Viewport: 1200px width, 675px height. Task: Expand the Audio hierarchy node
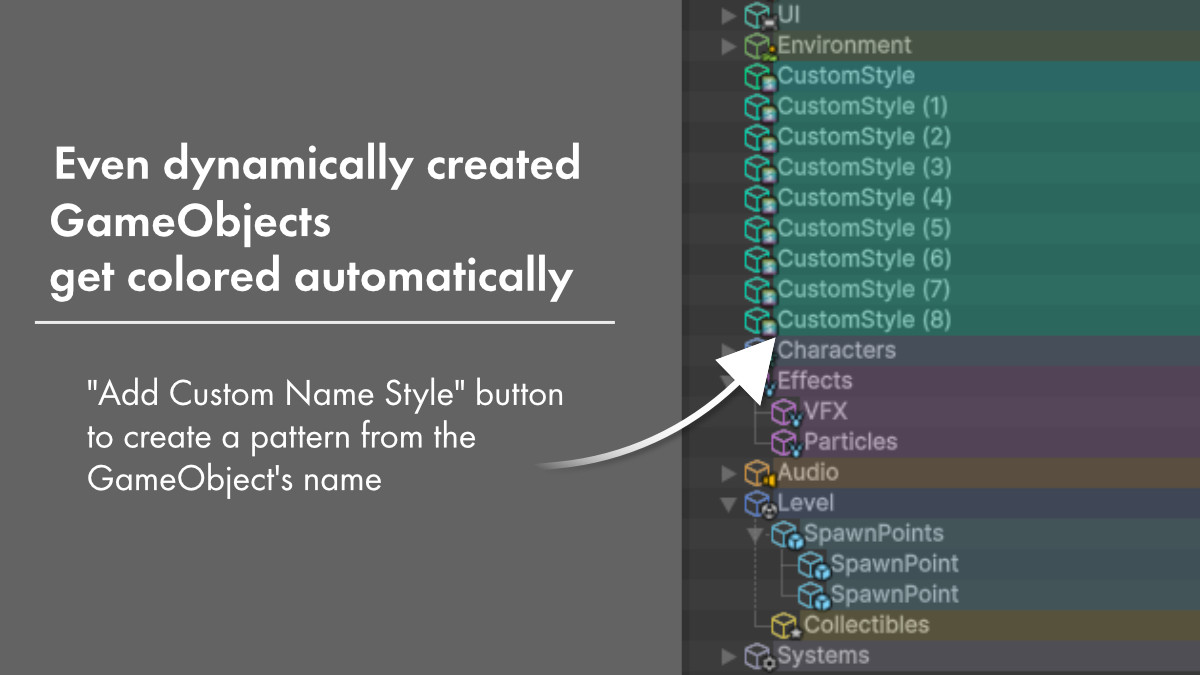tap(728, 473)
